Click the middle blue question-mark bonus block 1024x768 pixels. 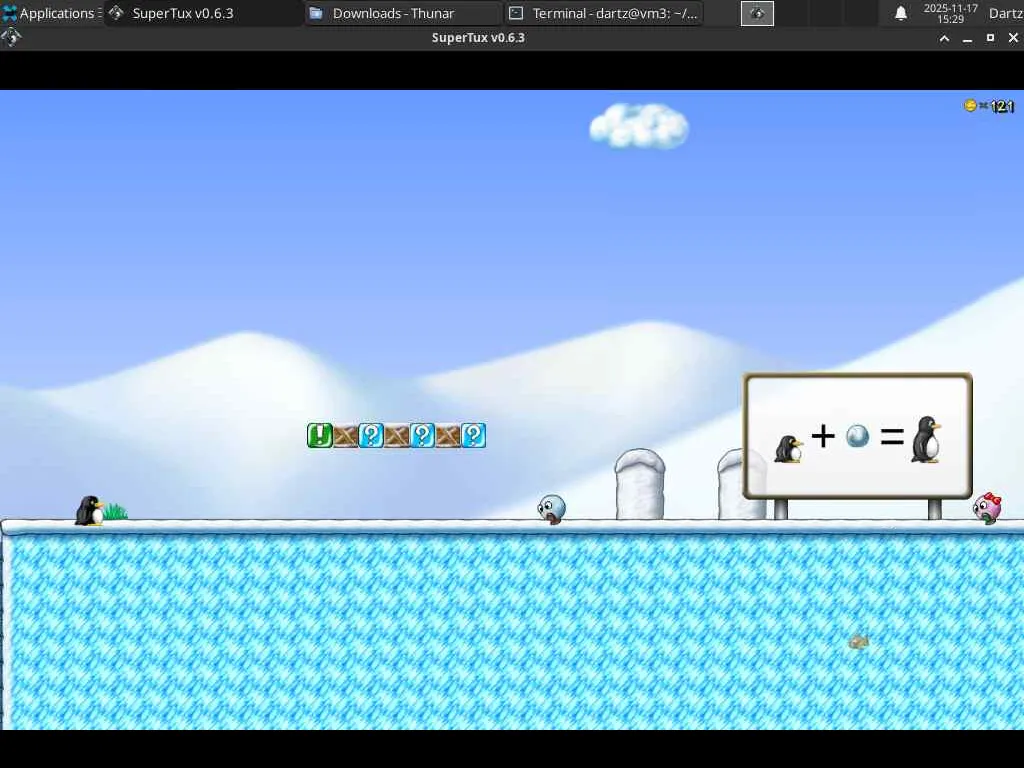[422, 435]
